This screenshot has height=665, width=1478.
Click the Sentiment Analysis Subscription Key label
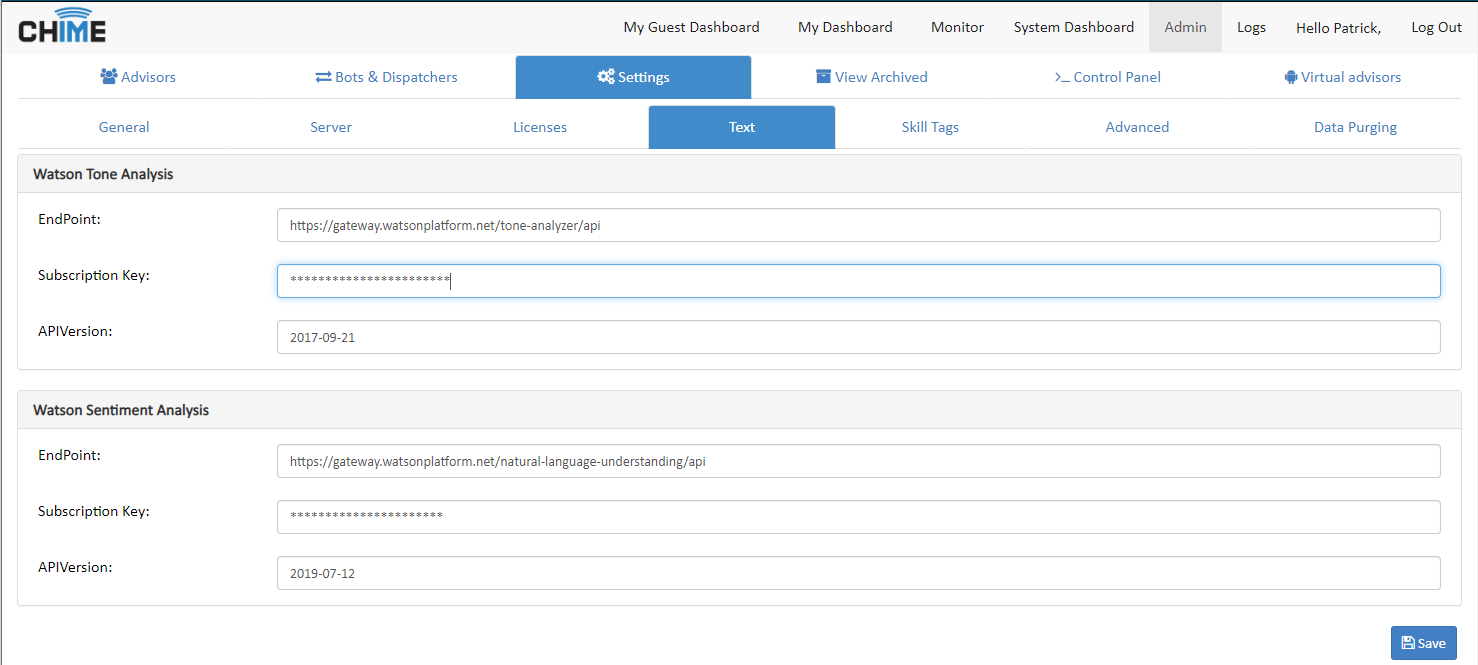(x=94, y=511)
